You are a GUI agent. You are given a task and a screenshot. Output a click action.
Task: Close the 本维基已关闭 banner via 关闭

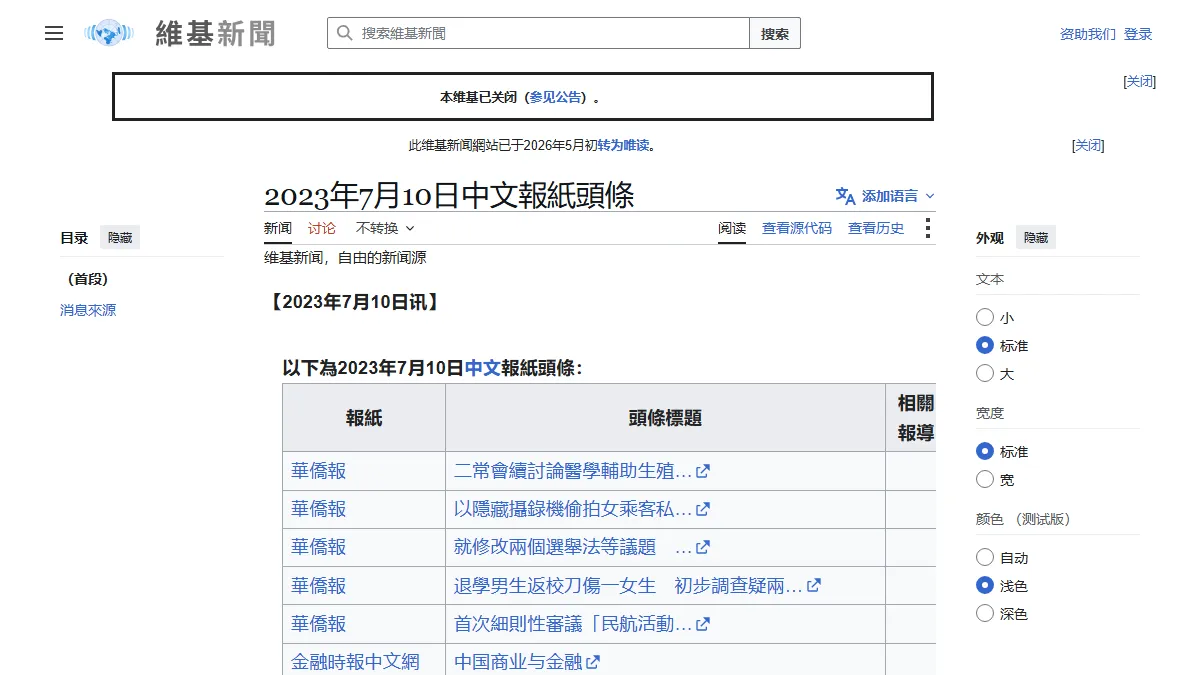click(x=1140, y=81)
